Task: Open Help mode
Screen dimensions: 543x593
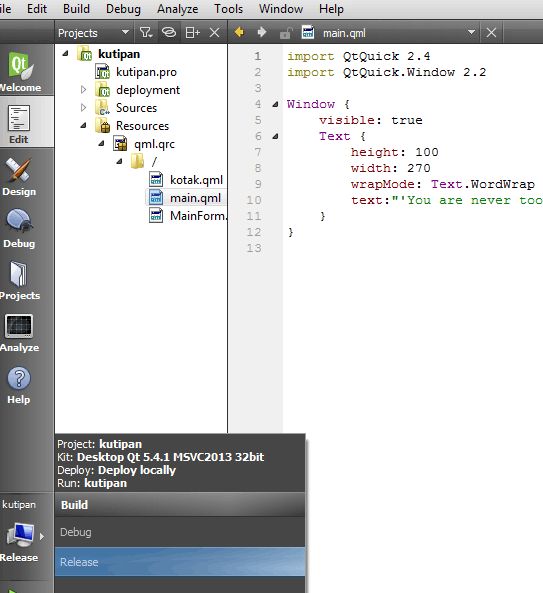Action: [x=19, y=385]
